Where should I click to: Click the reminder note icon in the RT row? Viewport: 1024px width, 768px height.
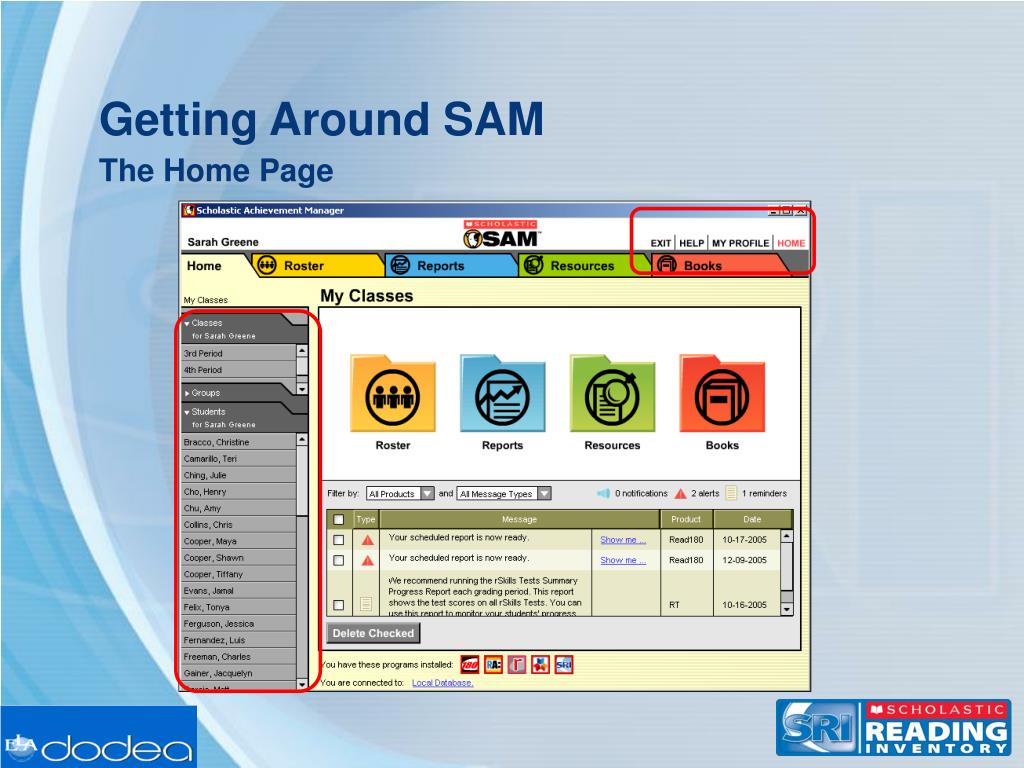366,604
